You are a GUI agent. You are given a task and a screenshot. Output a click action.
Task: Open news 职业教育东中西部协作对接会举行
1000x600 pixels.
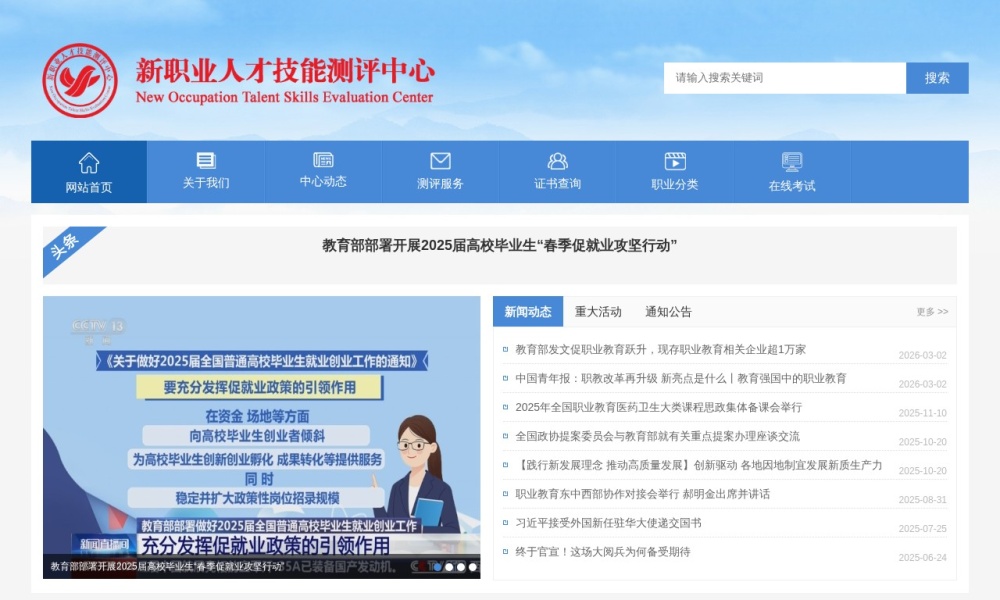pyautogui.click(x=642, y=494)
